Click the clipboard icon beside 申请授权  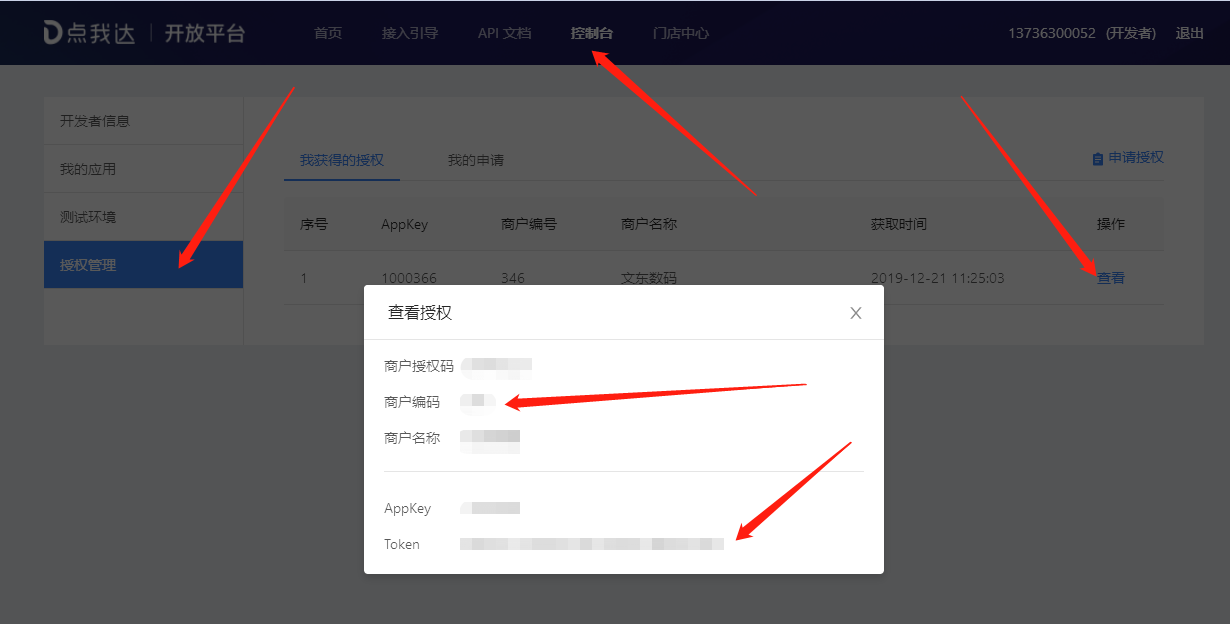[1098, 158]
